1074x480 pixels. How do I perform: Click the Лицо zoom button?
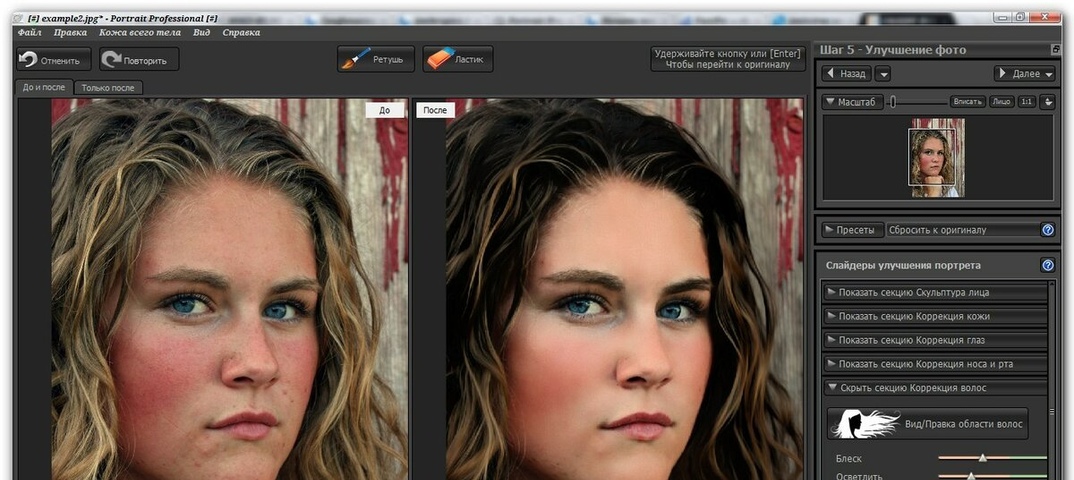click(1001, 102)
